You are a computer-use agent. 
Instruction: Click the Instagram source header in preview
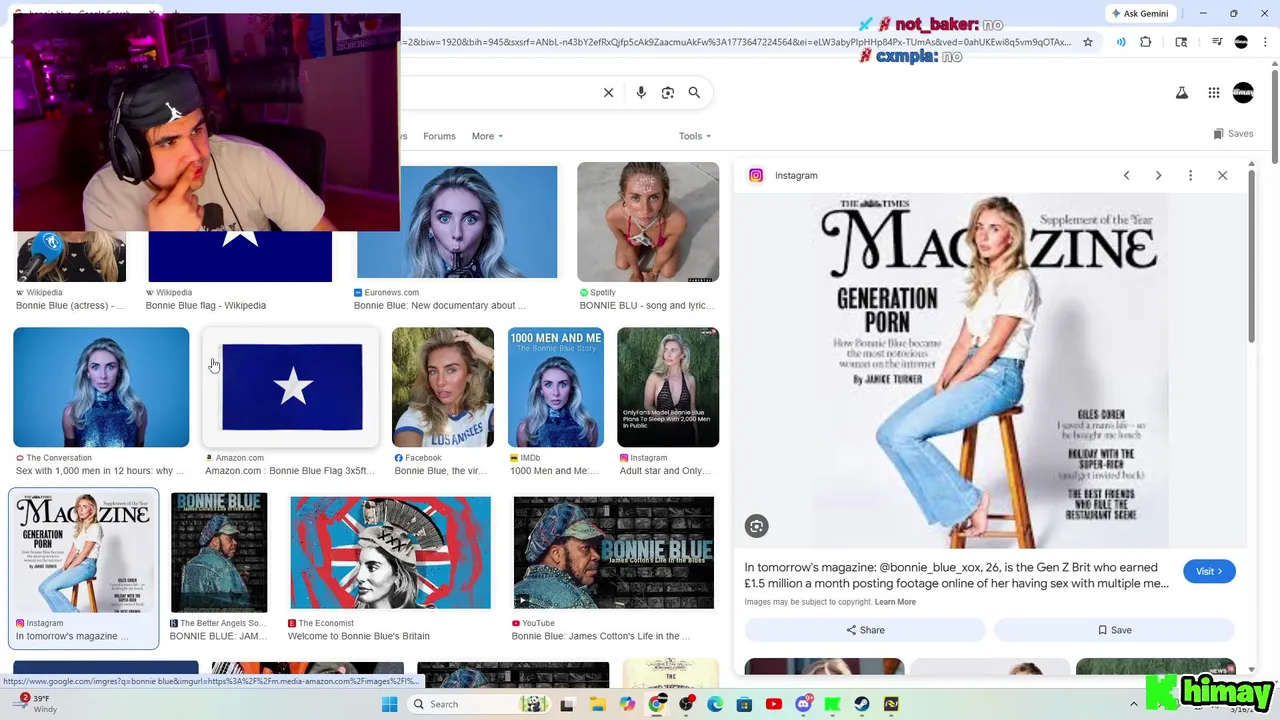tap(784, 176)
